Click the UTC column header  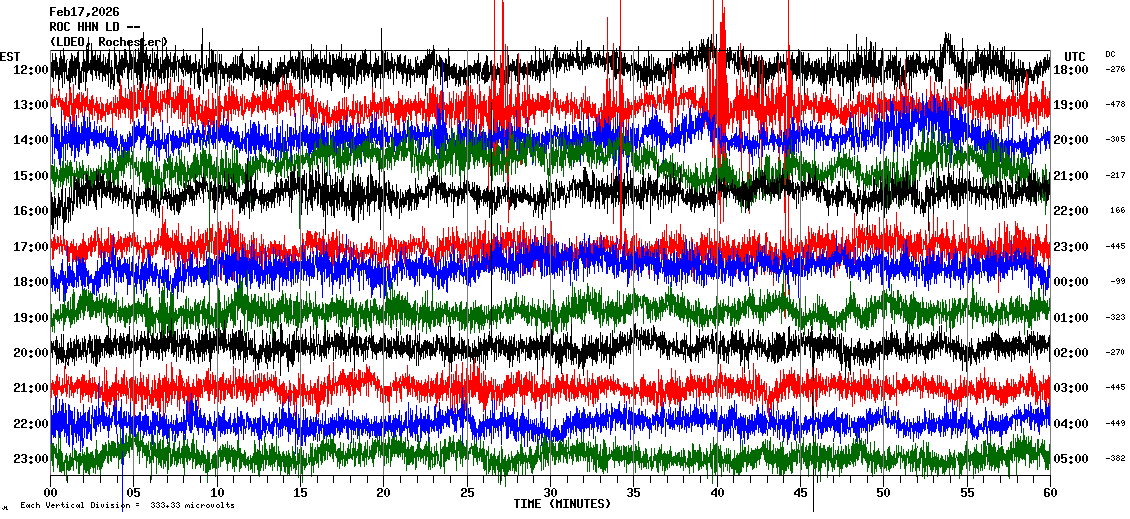coord(1074,56)
